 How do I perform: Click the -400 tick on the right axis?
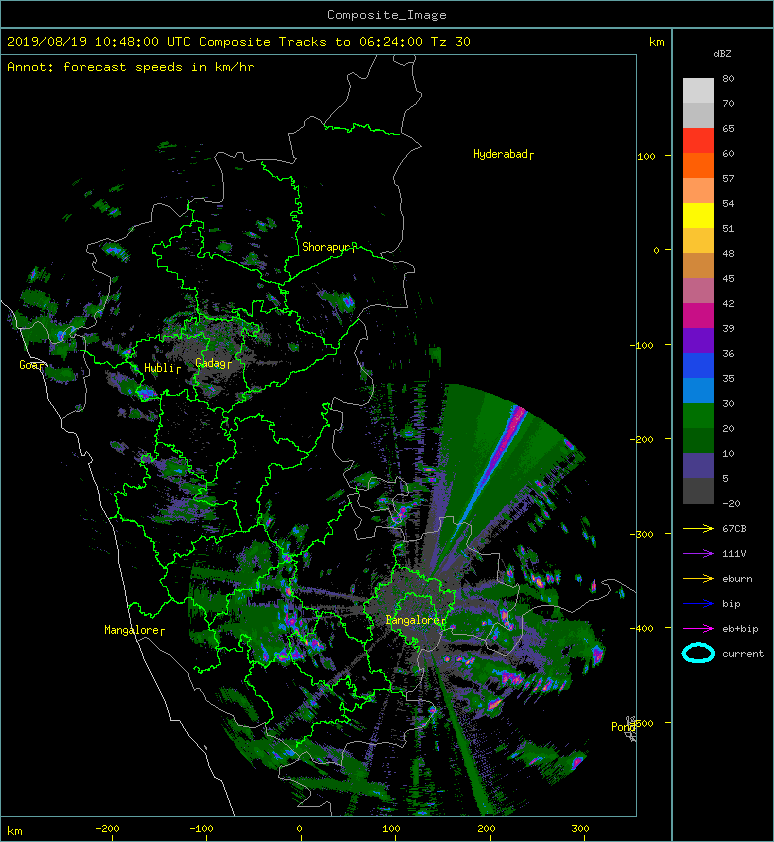[x=642, y=629]
